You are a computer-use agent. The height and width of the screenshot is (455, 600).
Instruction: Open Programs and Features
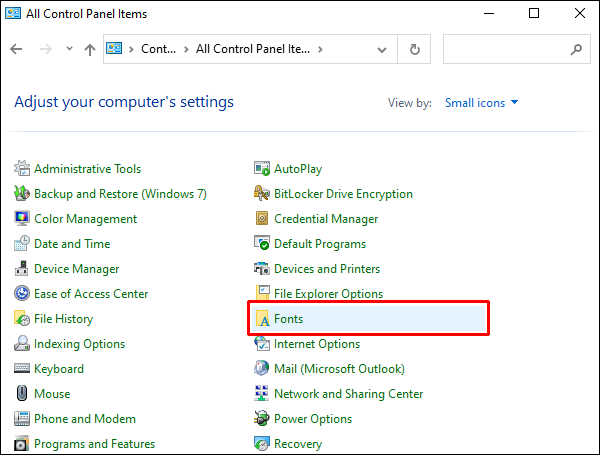(94, 444)
